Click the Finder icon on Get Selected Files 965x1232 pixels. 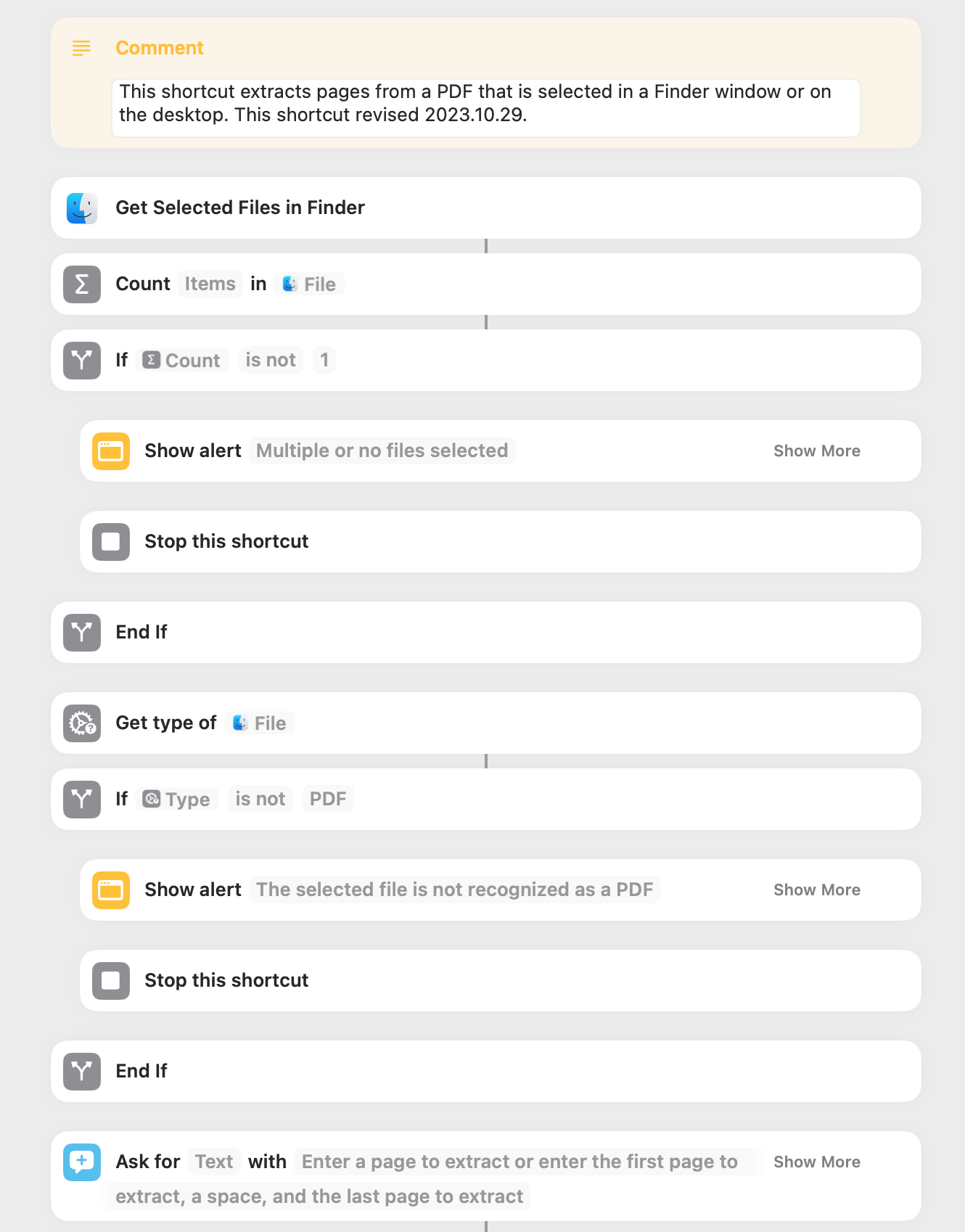82,208
